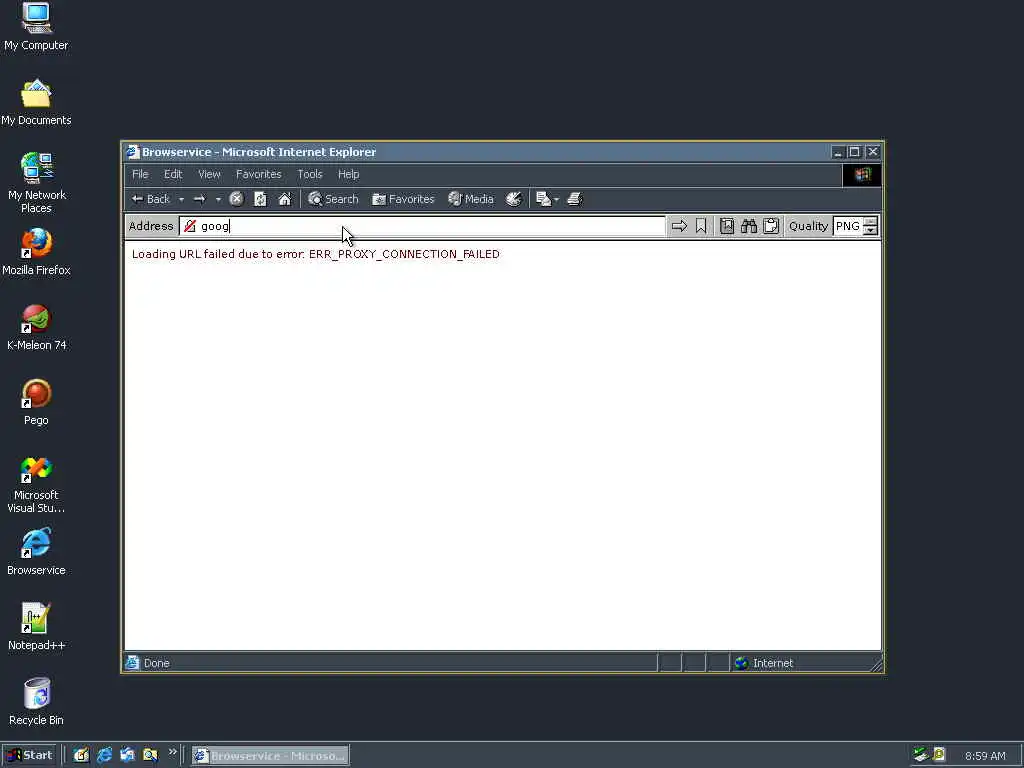The height and width of the screenshot is (768, 1024).
Task: Click the Windows logo throbber icon
Action: [862, 174]
